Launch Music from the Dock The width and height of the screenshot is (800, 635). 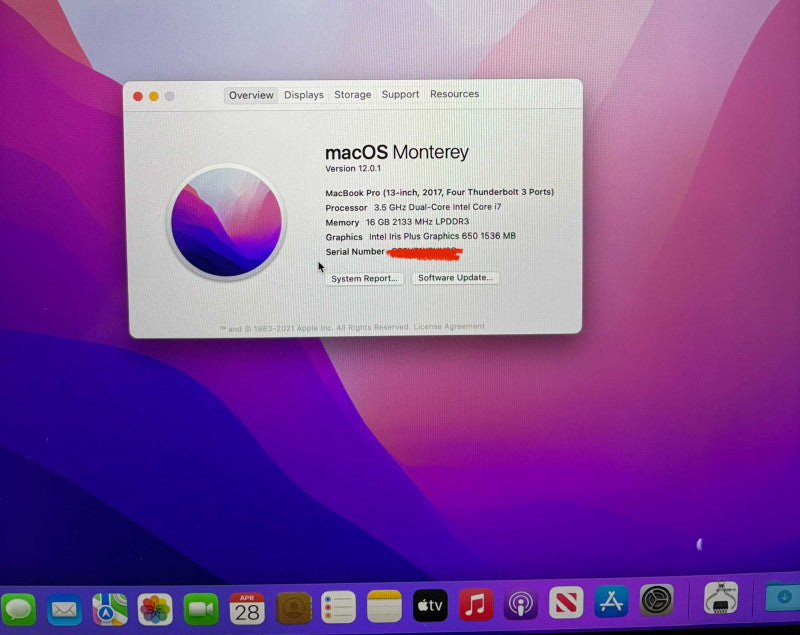(x=476, y=604)
